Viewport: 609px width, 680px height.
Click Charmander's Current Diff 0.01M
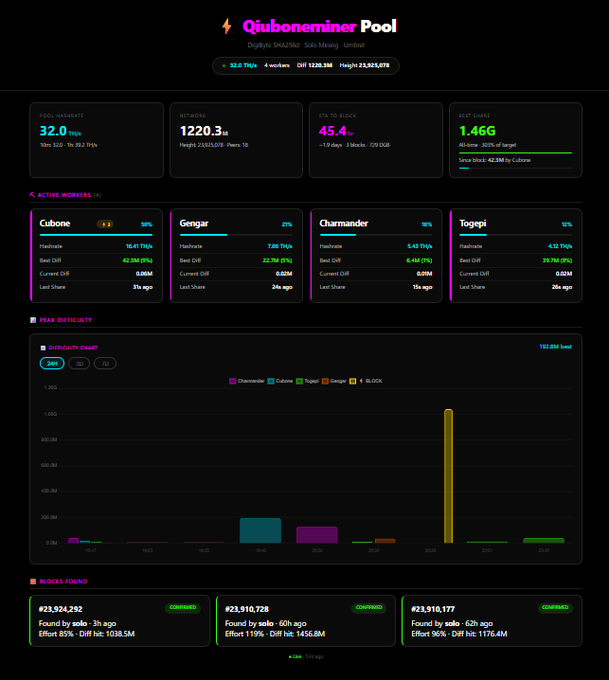pos(424,274)
